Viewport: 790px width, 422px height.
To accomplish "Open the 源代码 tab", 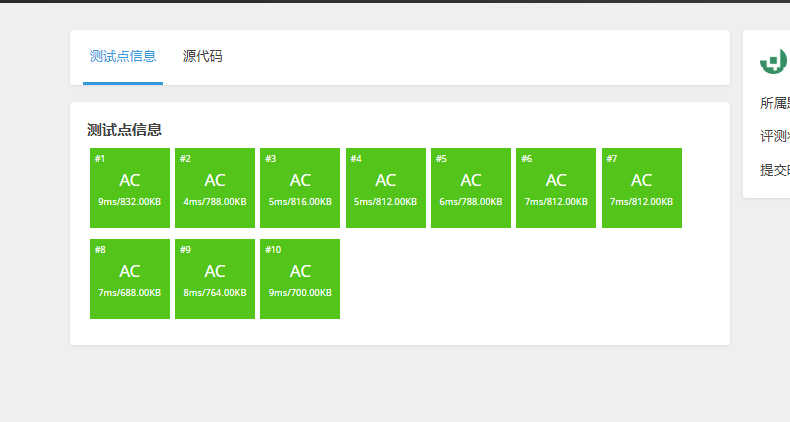I will [x=203, y=56].
